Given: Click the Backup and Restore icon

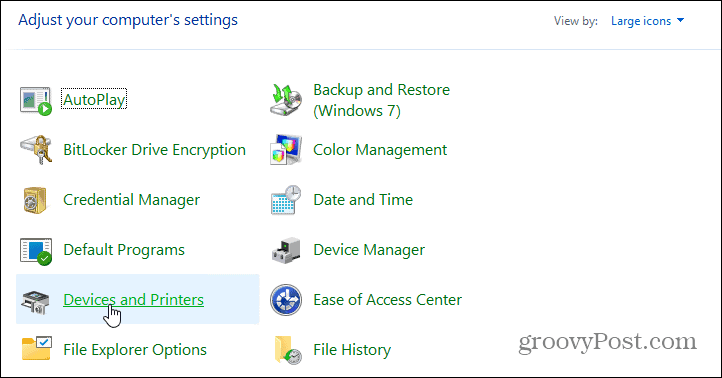Looking at the screenshot, I should (286, 100).
